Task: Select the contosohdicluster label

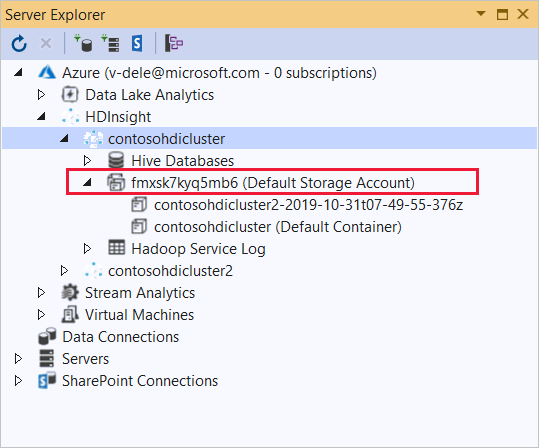Action: [x=167, y=139]
